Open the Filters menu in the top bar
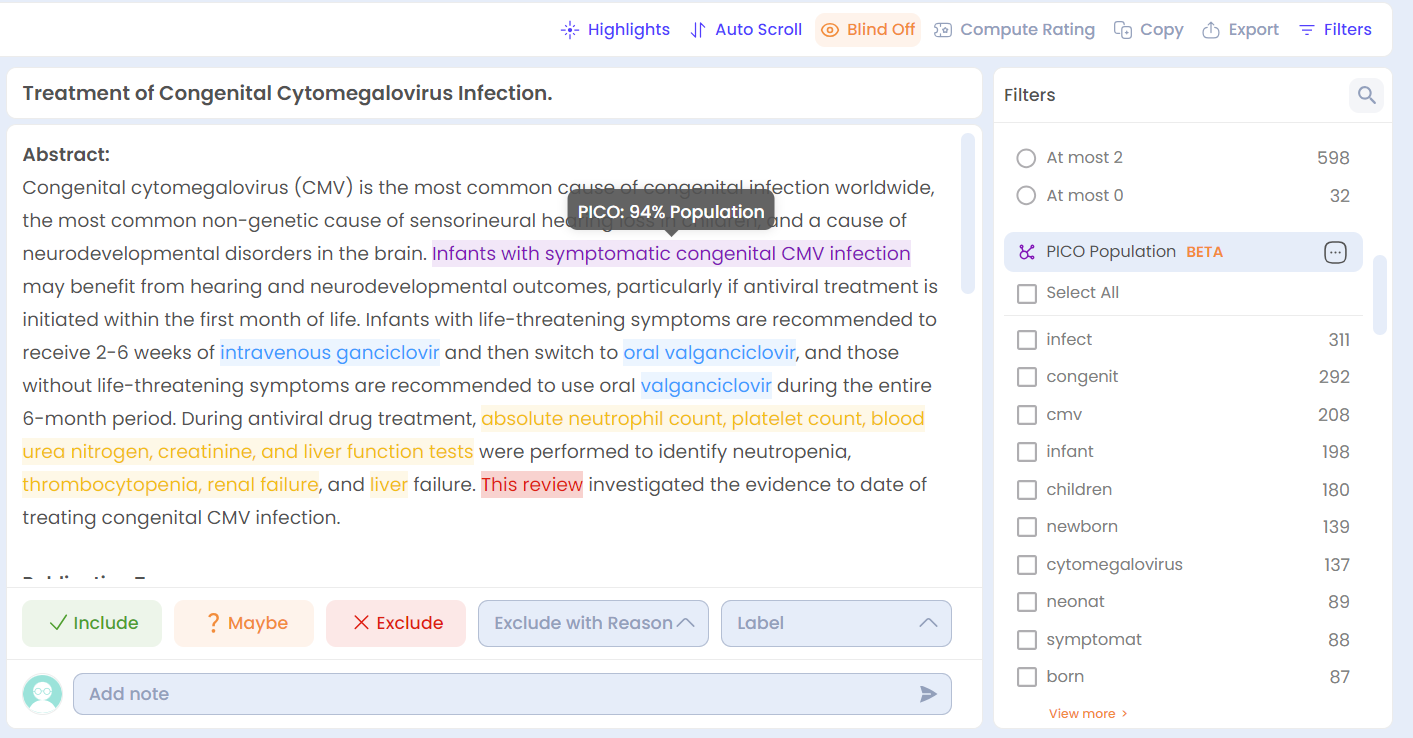 click(x=1335, y=29)
